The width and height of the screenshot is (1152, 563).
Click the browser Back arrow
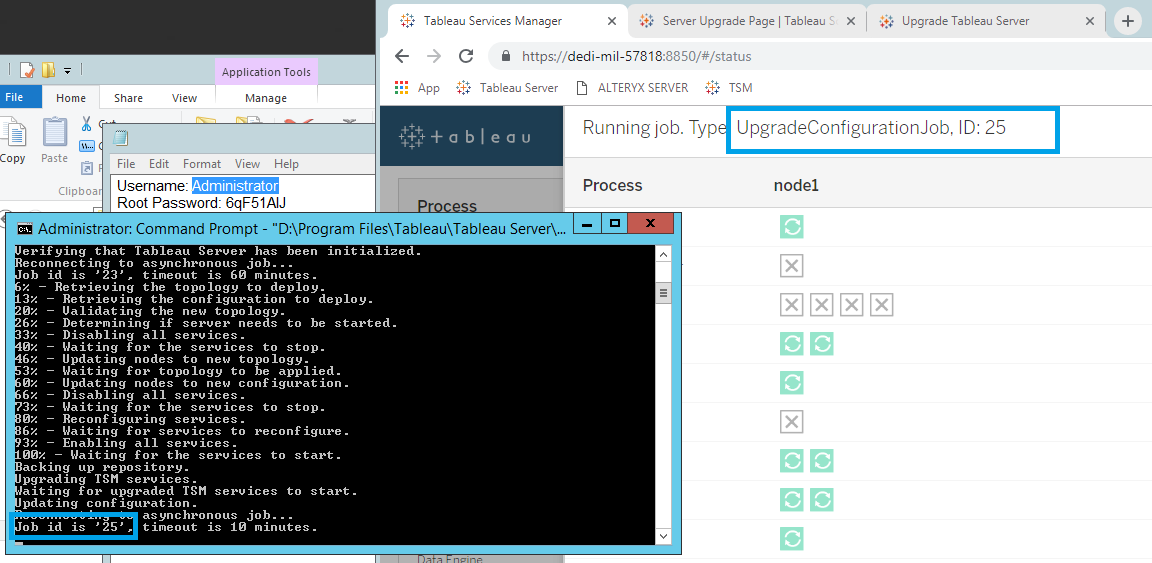(x=402, y=56)
